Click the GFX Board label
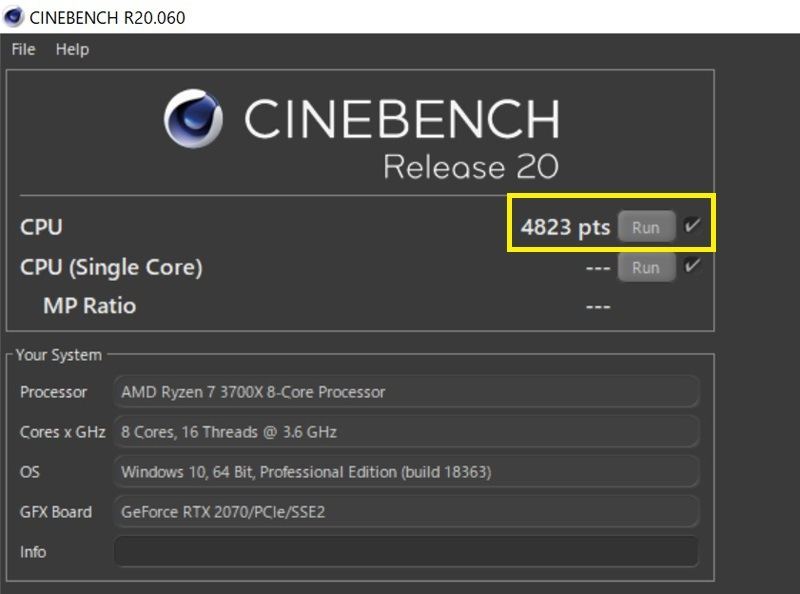This screenshot has width=800, height=594. 56,512
